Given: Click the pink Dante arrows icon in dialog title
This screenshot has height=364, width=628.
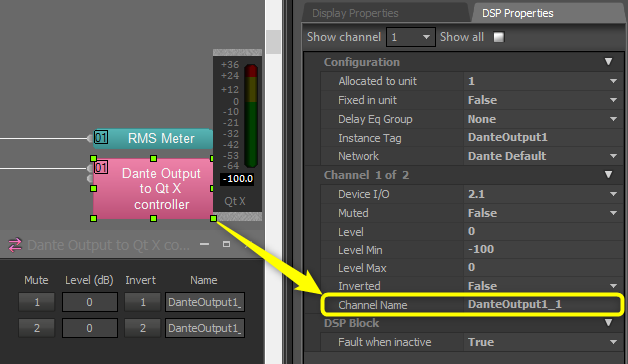Looking at the screenshot, I should [x=15, y=245].
